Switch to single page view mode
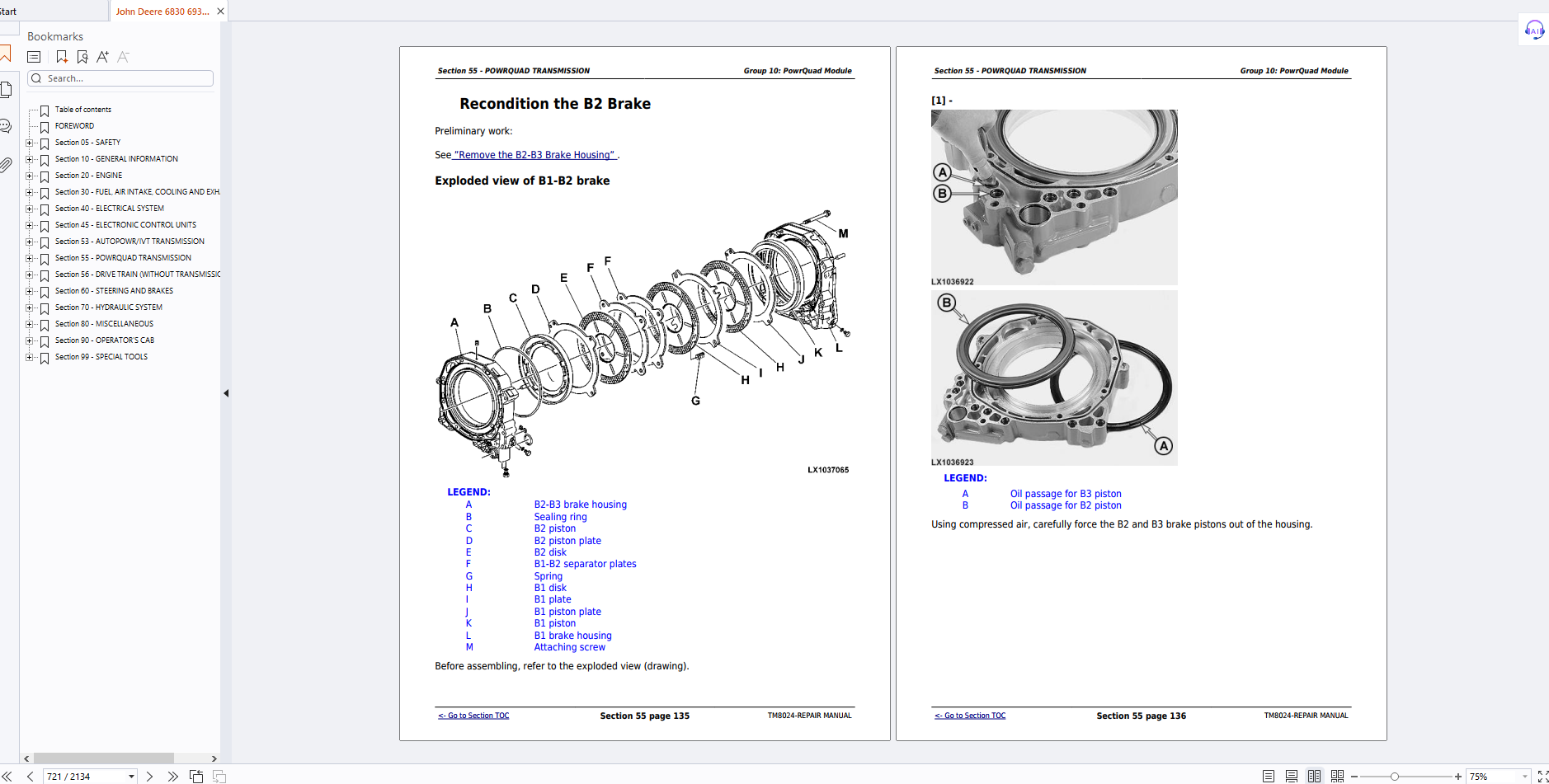 coord(1269,776)
